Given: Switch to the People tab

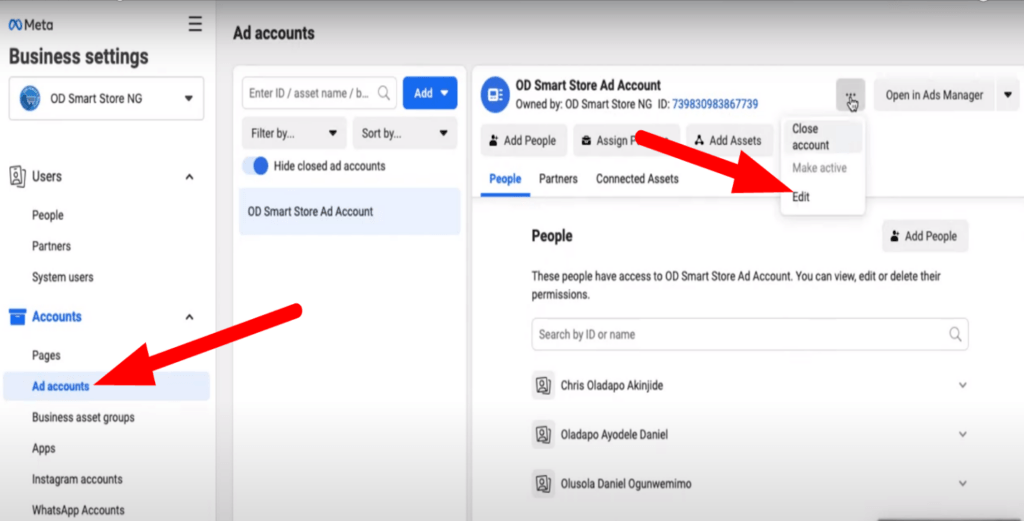Looking at the screenshot, I should click(505, 179).
